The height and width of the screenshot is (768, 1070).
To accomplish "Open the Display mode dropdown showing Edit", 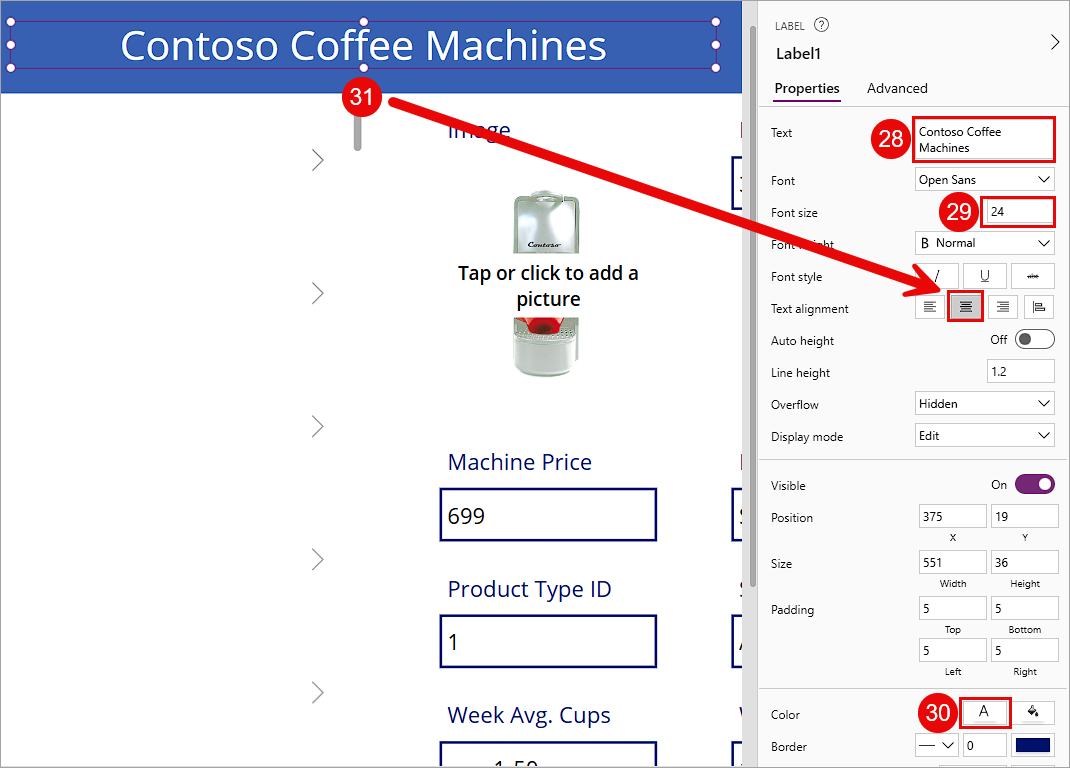I will (984, 436).
